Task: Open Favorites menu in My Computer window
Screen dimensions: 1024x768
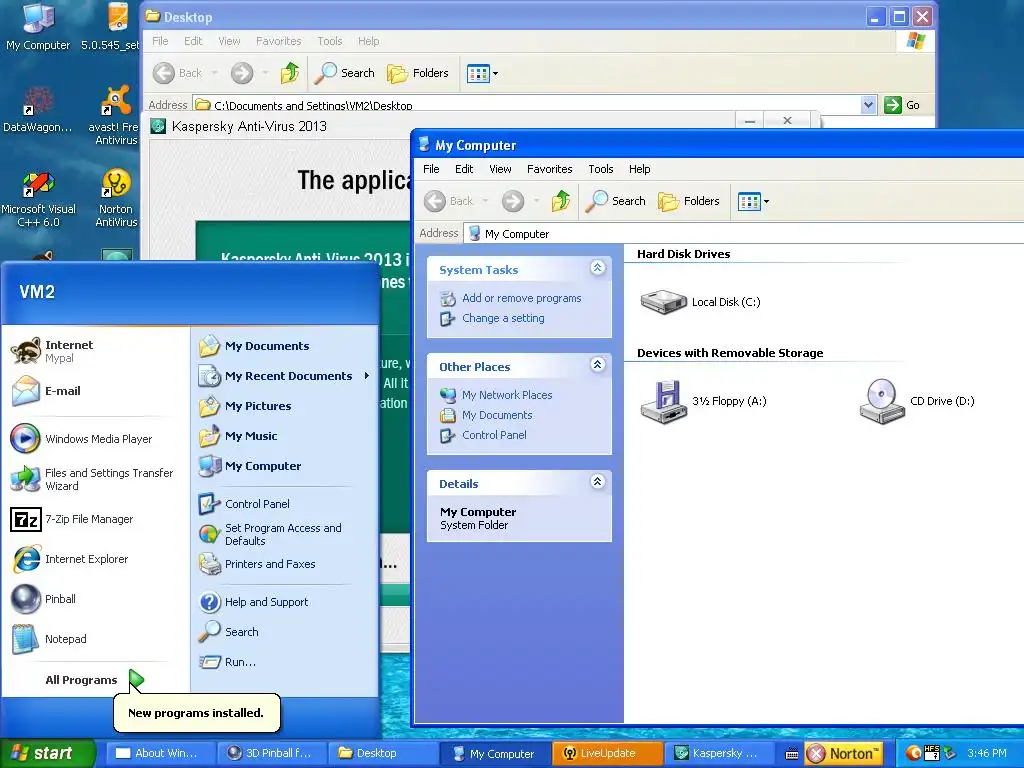Action: point(549,169)
